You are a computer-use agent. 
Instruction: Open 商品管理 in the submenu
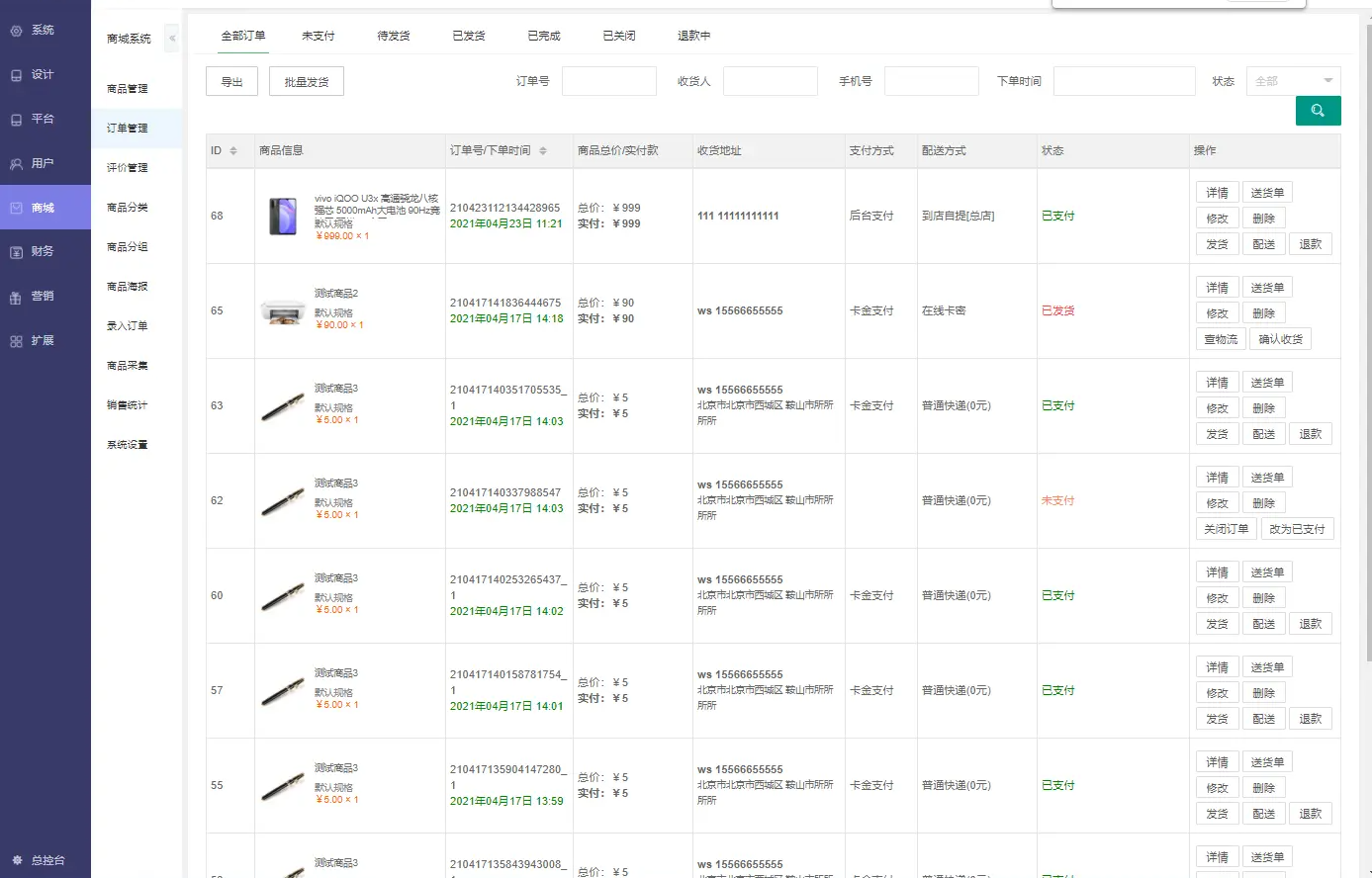coord(128,89)
